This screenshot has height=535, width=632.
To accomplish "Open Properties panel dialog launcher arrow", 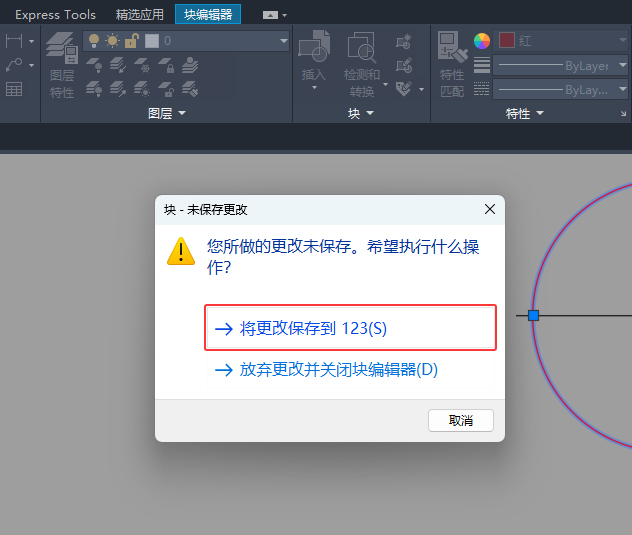I will click(624, 114).
